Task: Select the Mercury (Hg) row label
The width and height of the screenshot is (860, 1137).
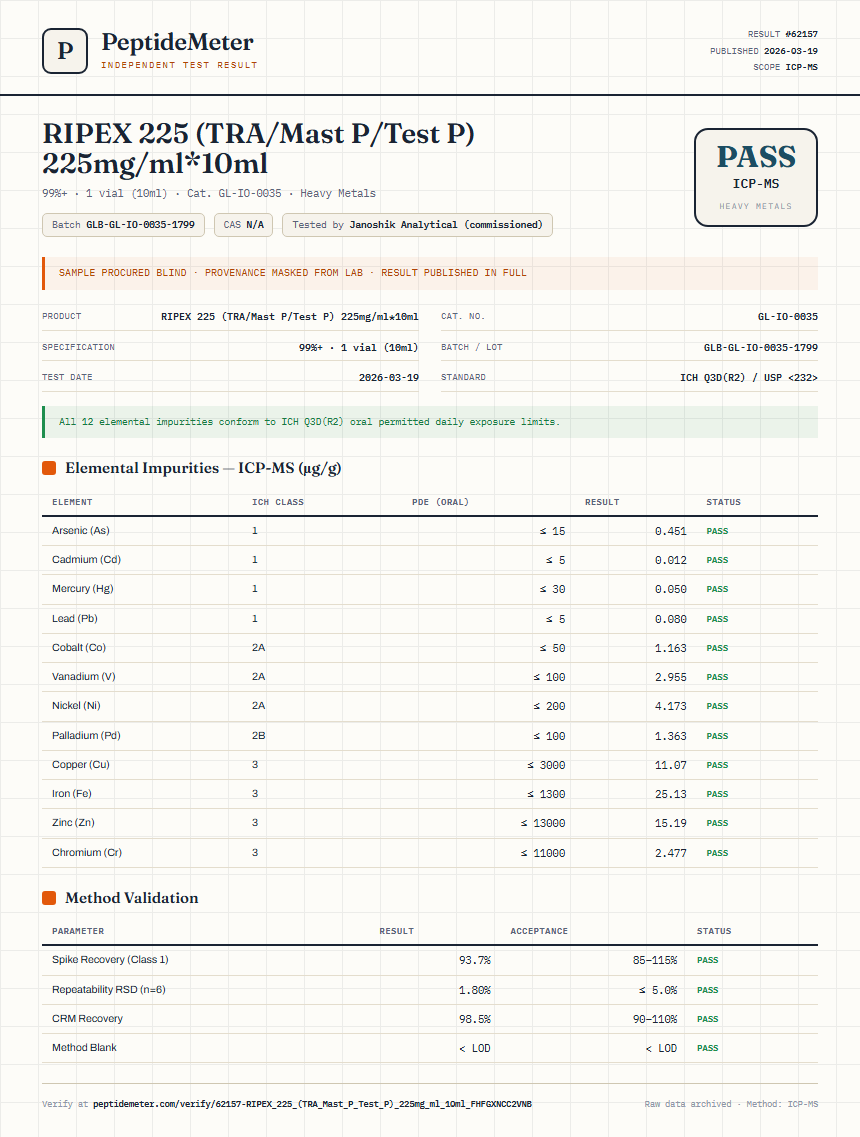Action: [83, 589]
